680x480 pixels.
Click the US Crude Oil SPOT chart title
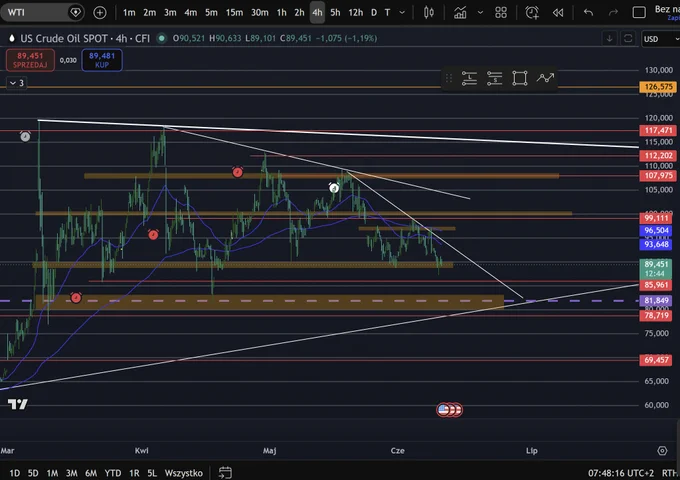pos(85,39)
